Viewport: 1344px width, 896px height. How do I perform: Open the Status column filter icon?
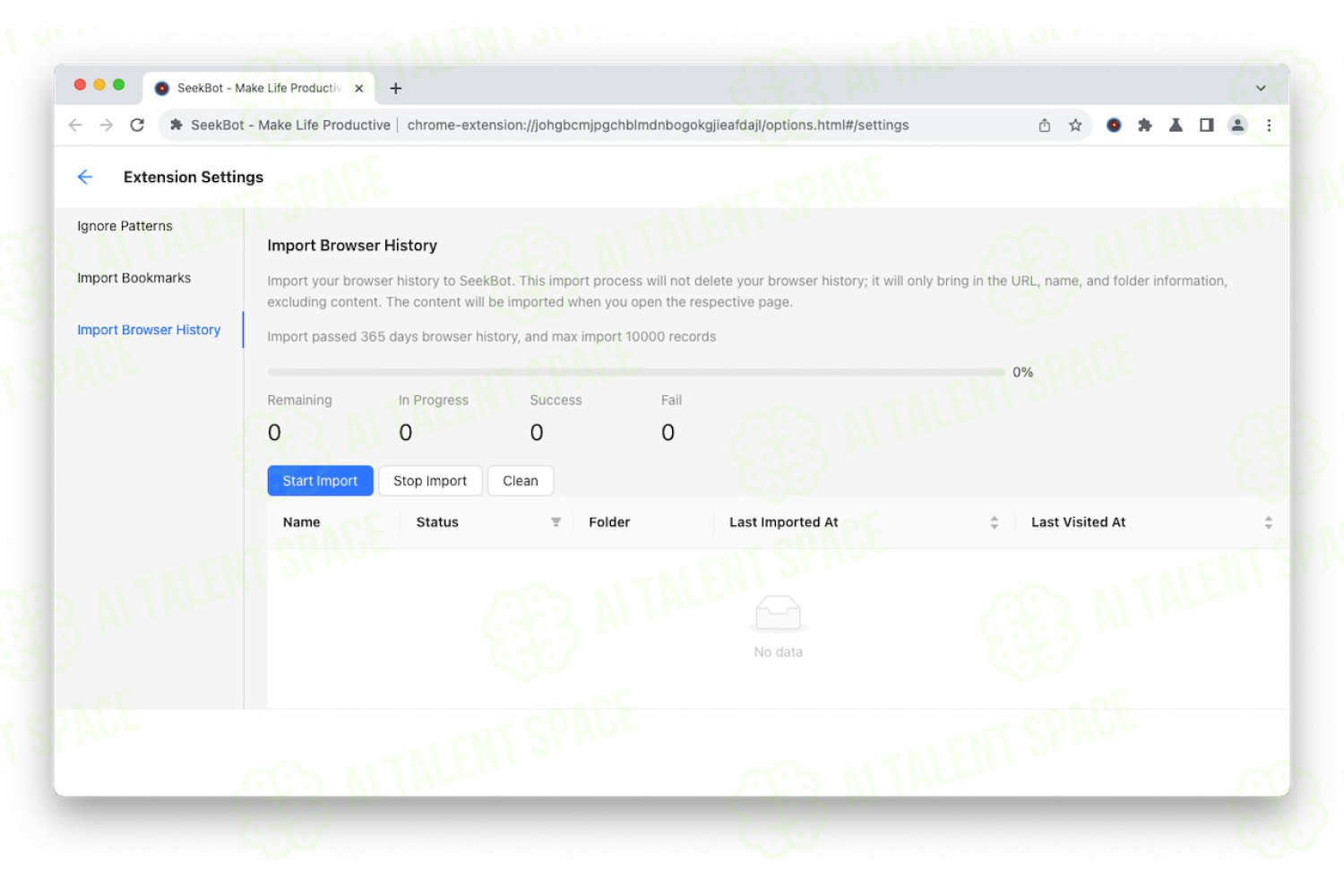556,522
